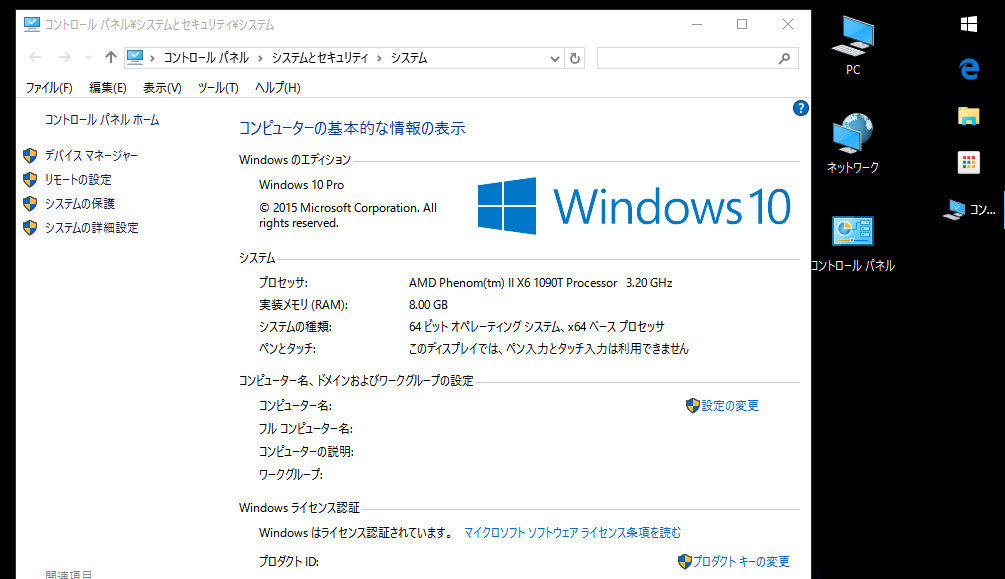Open the blue help question mark
Viewport: 1005px width, 579px height.
801,108
